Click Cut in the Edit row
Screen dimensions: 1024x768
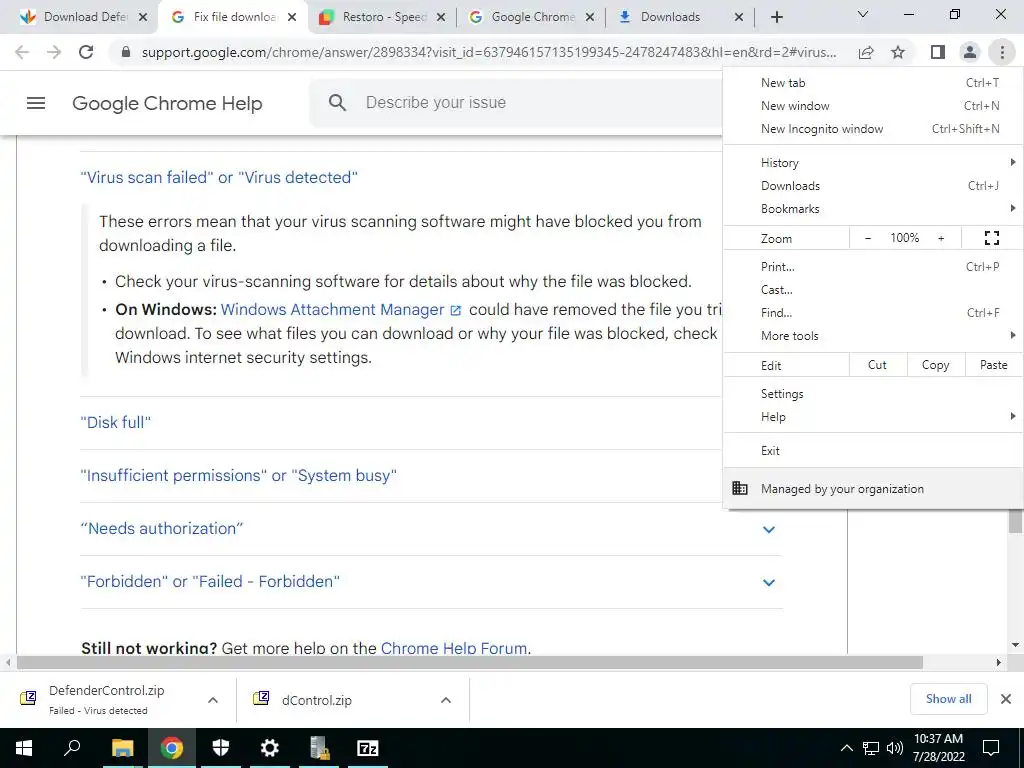coord(877,365)
